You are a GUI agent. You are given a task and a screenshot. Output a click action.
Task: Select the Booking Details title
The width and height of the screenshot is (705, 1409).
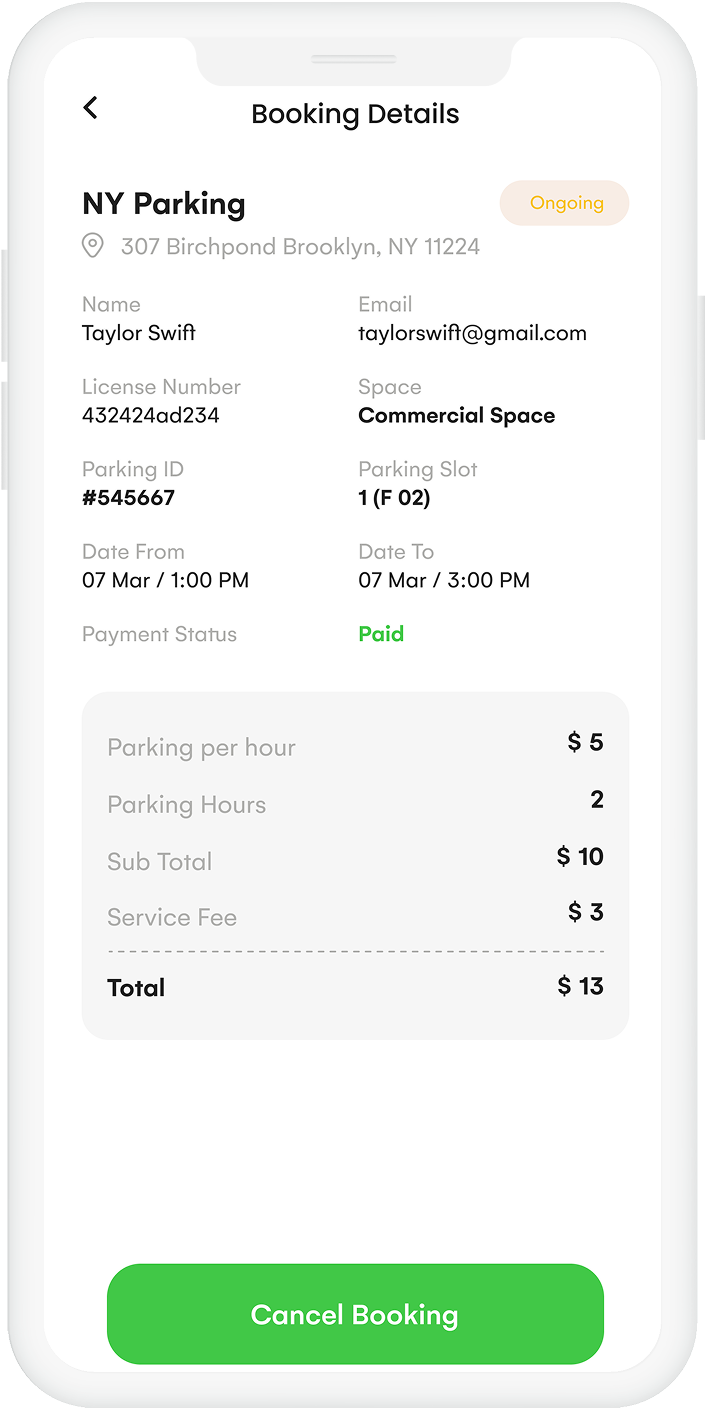coord(355,114)
